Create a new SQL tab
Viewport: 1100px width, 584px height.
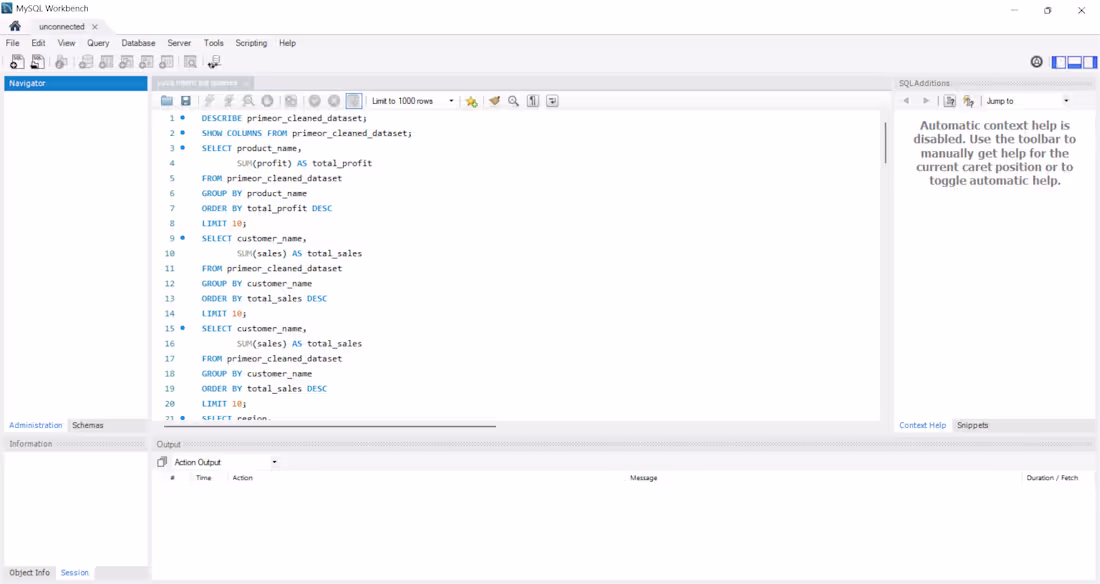pyautogui.click(x=17, y=62)
